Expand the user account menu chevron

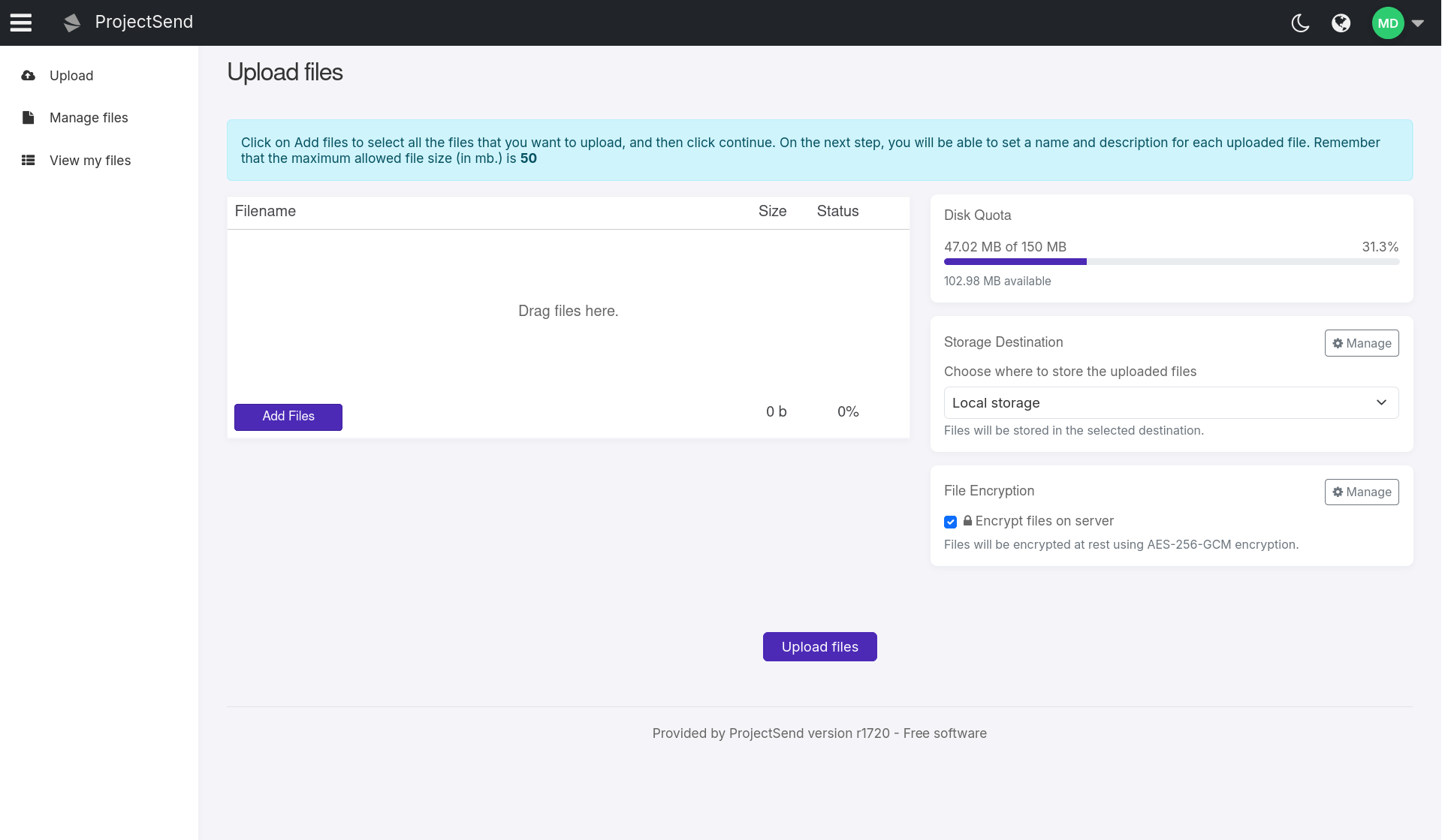(x=1419, y=23)
